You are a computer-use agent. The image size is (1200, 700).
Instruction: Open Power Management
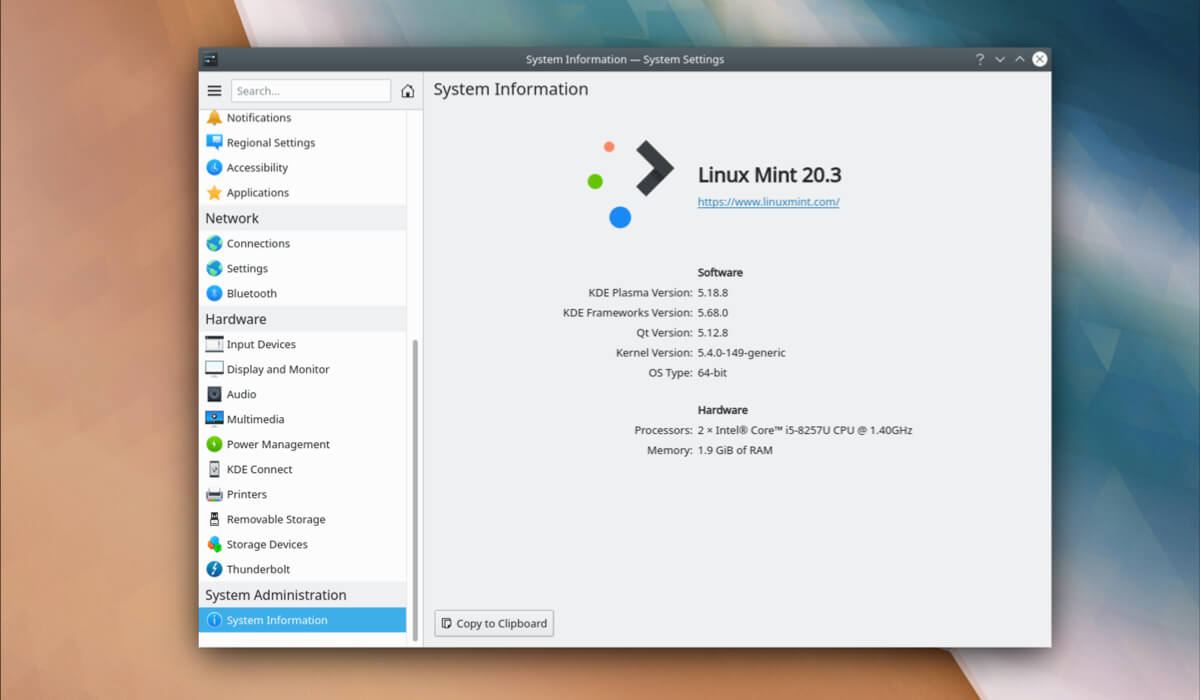coord(303,444)
